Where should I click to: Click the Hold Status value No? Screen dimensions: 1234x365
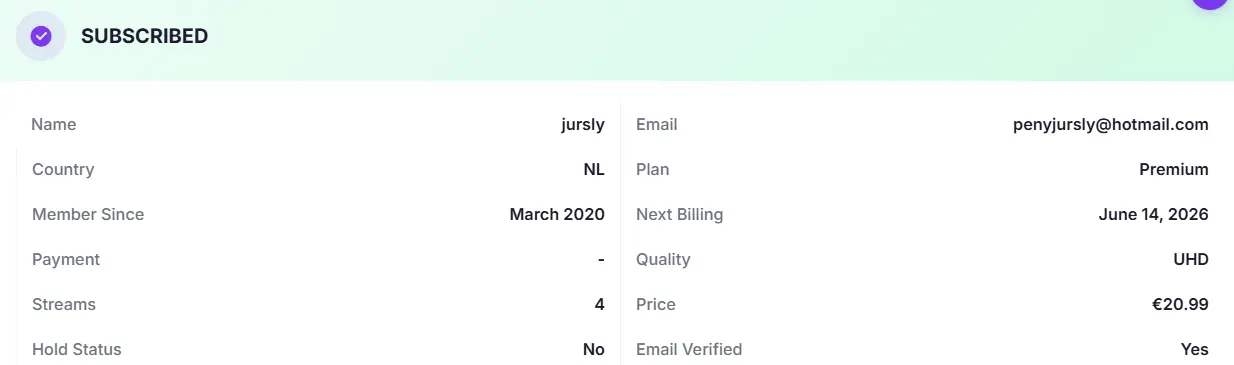(x=594, y=349)
